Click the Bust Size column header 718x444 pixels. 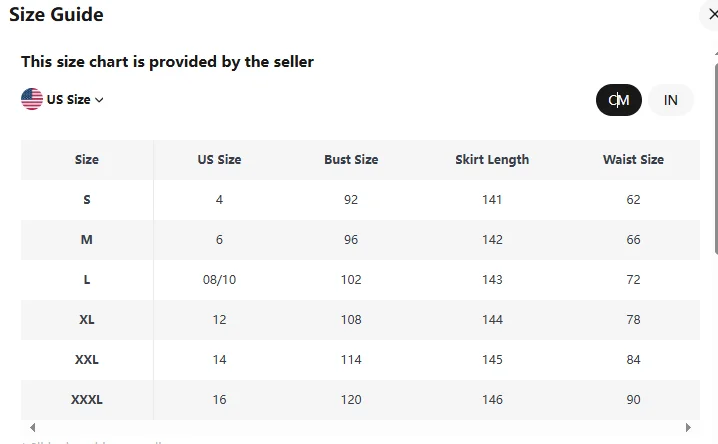tap(351, 160)
